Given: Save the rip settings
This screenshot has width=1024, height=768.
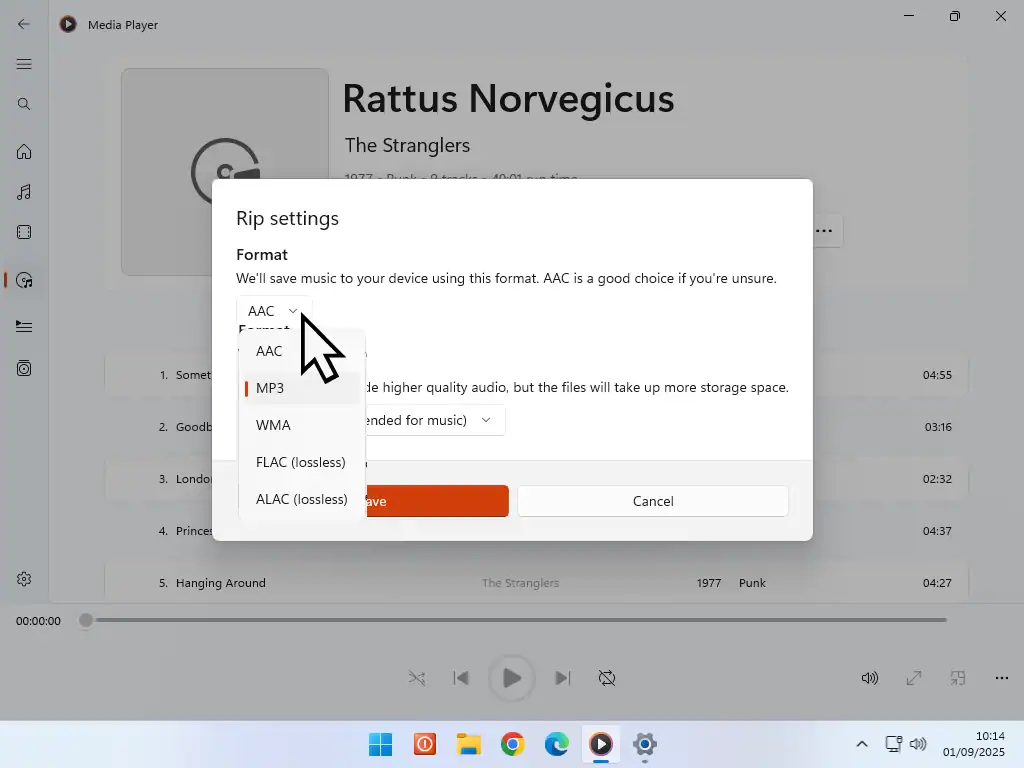Looking at the screenshot, I should (436, 501).
